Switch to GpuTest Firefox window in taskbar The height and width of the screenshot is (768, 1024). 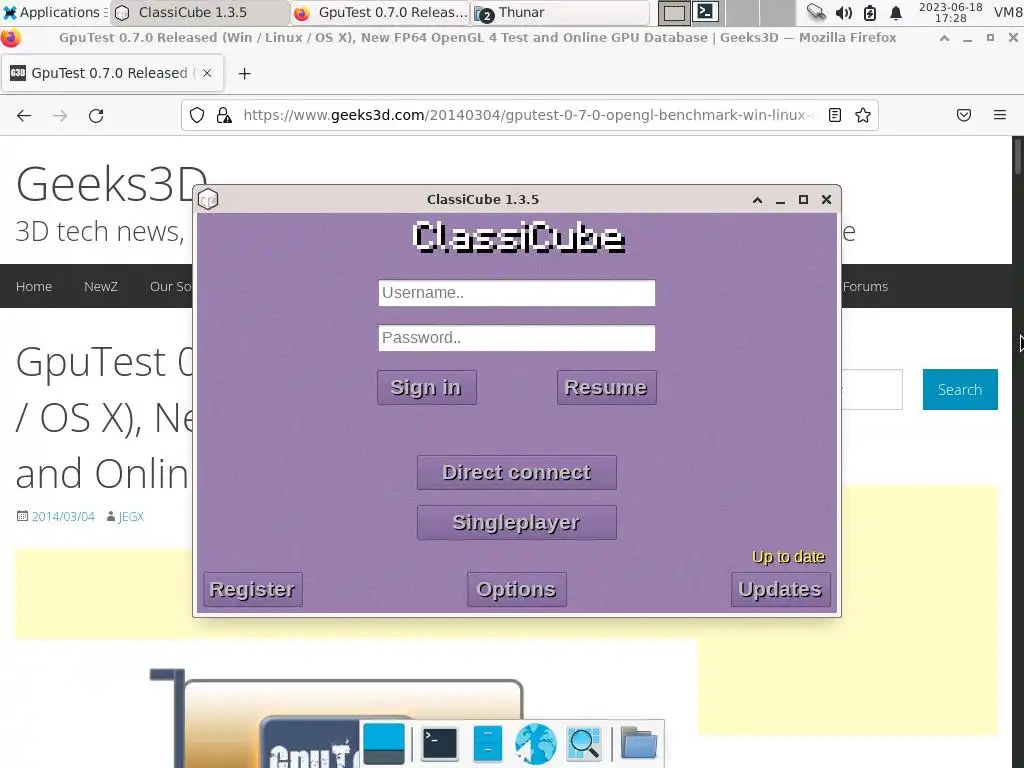380,12
